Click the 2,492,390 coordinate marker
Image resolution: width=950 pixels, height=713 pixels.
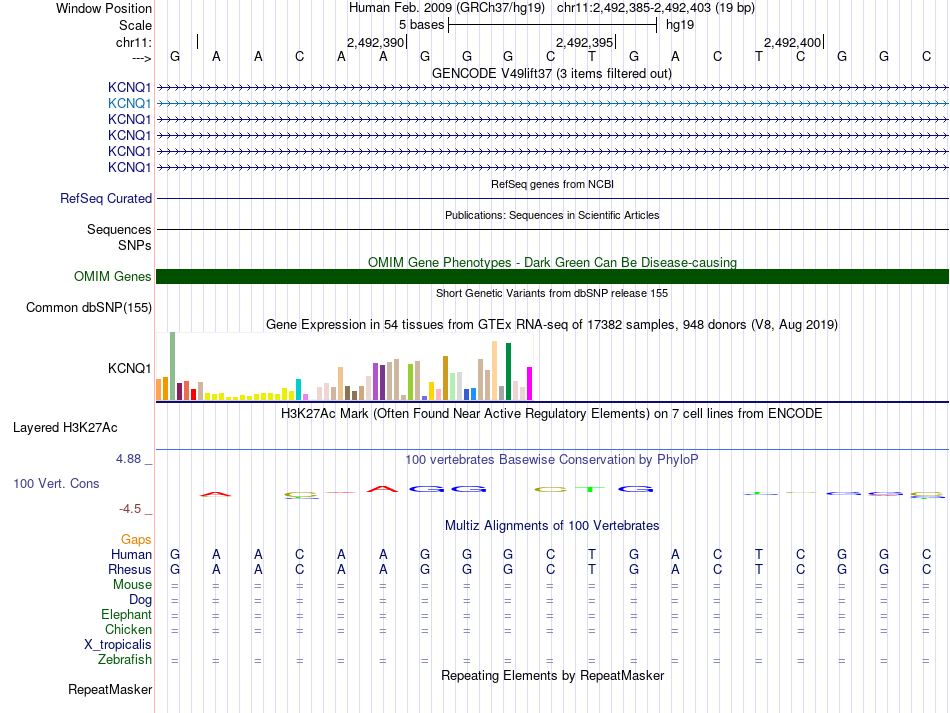click(375, 42)
